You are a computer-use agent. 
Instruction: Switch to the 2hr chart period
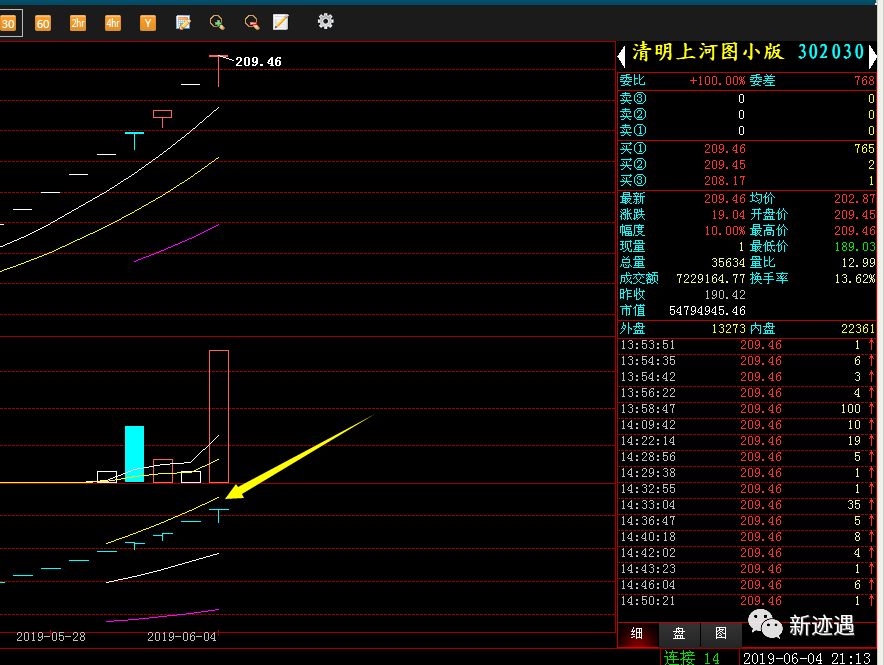78,23
